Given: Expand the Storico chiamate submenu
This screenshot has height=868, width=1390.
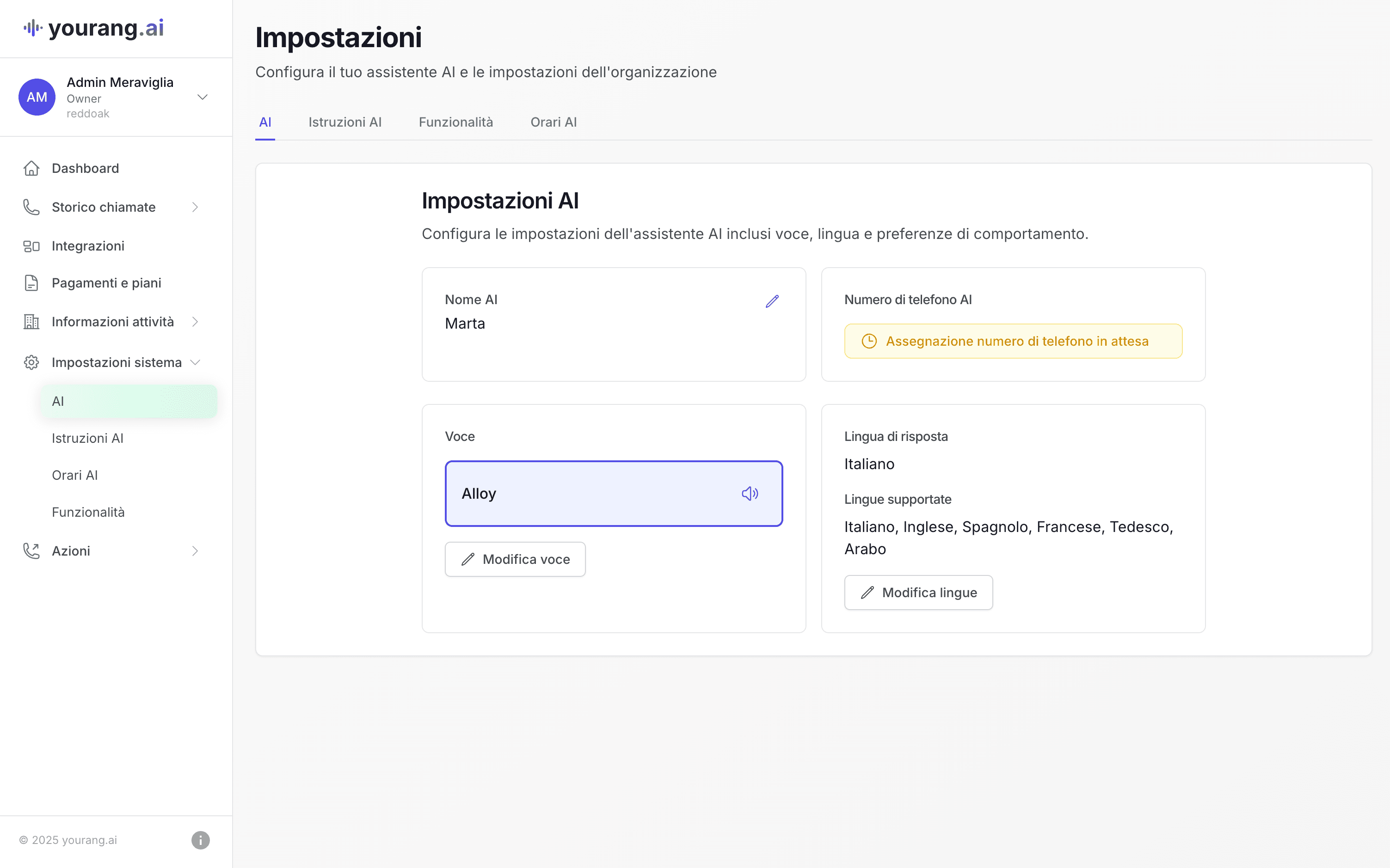Looking at the screenshot, I should tap(195, 207).
